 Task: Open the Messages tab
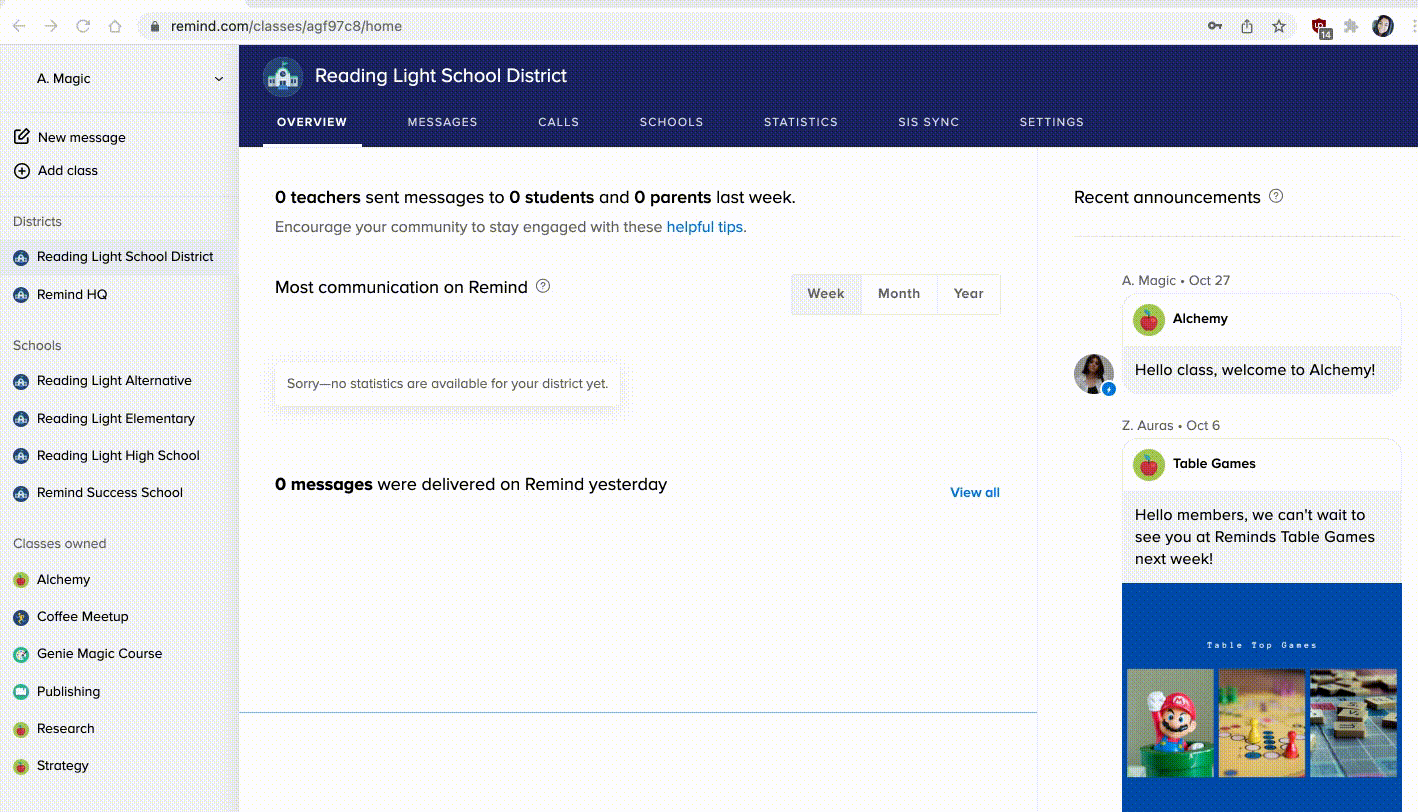tap(442, 122)
